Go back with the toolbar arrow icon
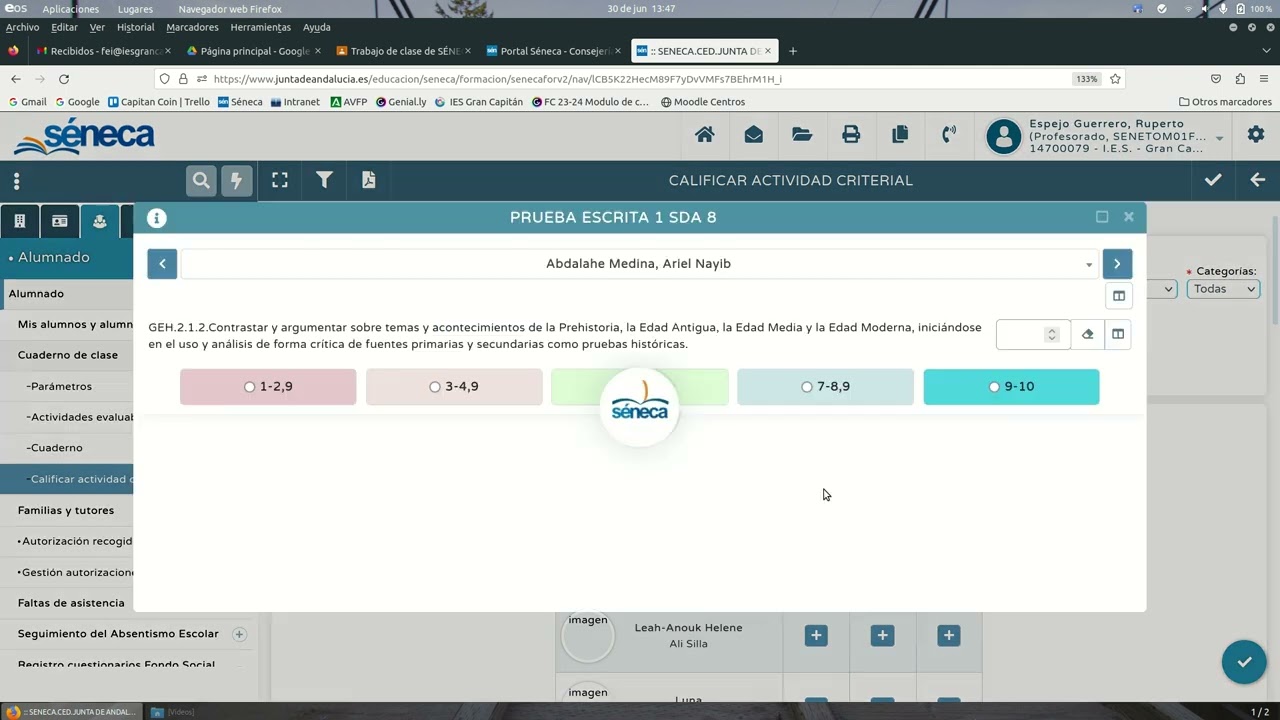Screen dimensions: 1280x720 click(1258, 180)
